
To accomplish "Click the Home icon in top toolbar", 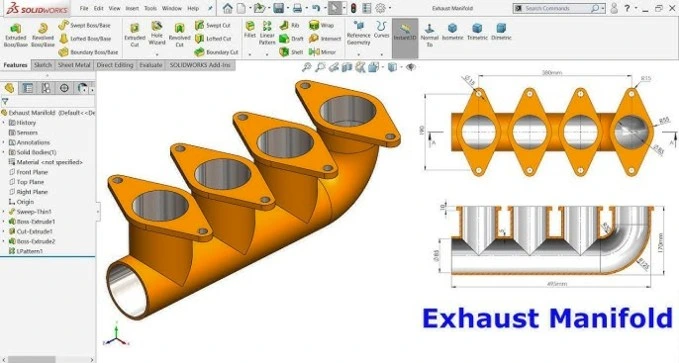I will coord(227,8).
